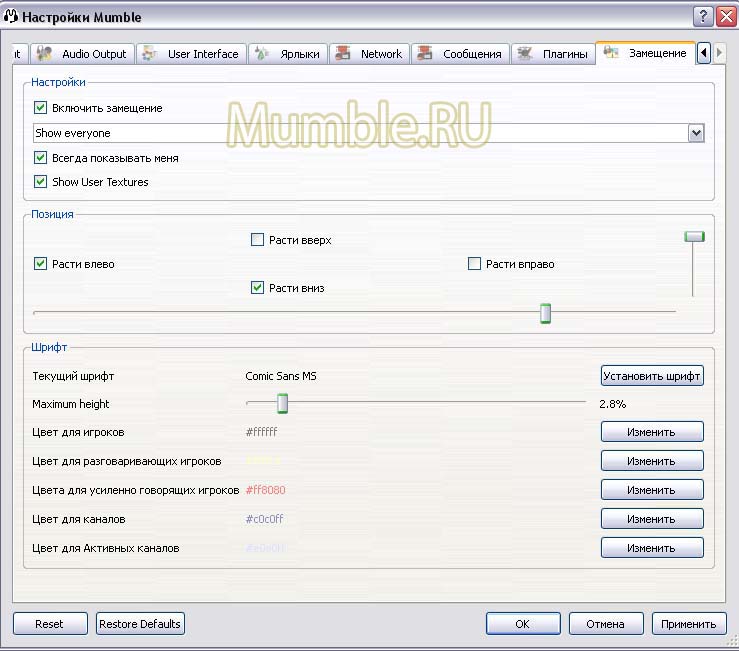The image size is (739, 651).
Task: Click Изменить for Цвет для каналов
Action: tap(652, 519)
